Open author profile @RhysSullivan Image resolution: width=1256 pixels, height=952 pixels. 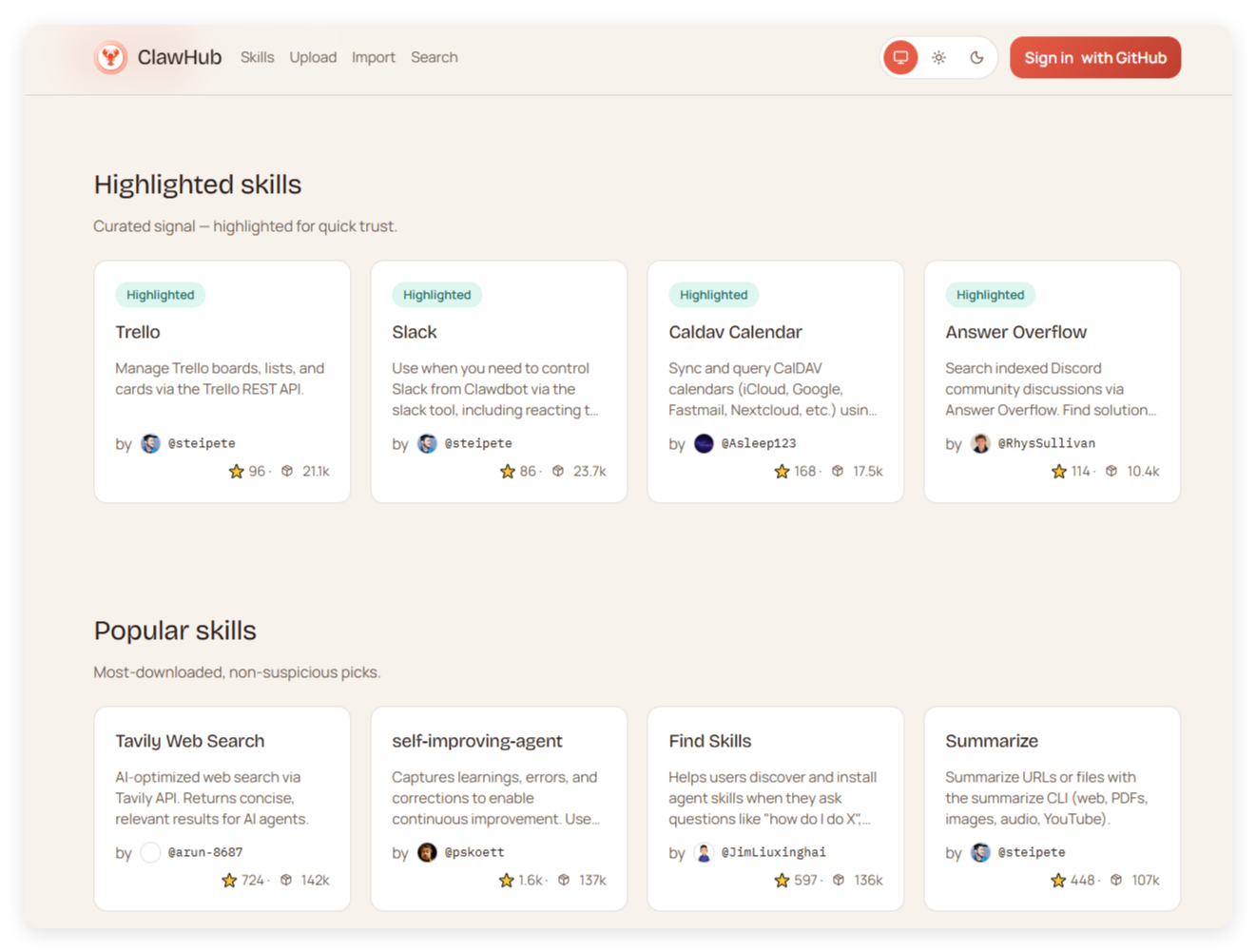coord(1047,443)
